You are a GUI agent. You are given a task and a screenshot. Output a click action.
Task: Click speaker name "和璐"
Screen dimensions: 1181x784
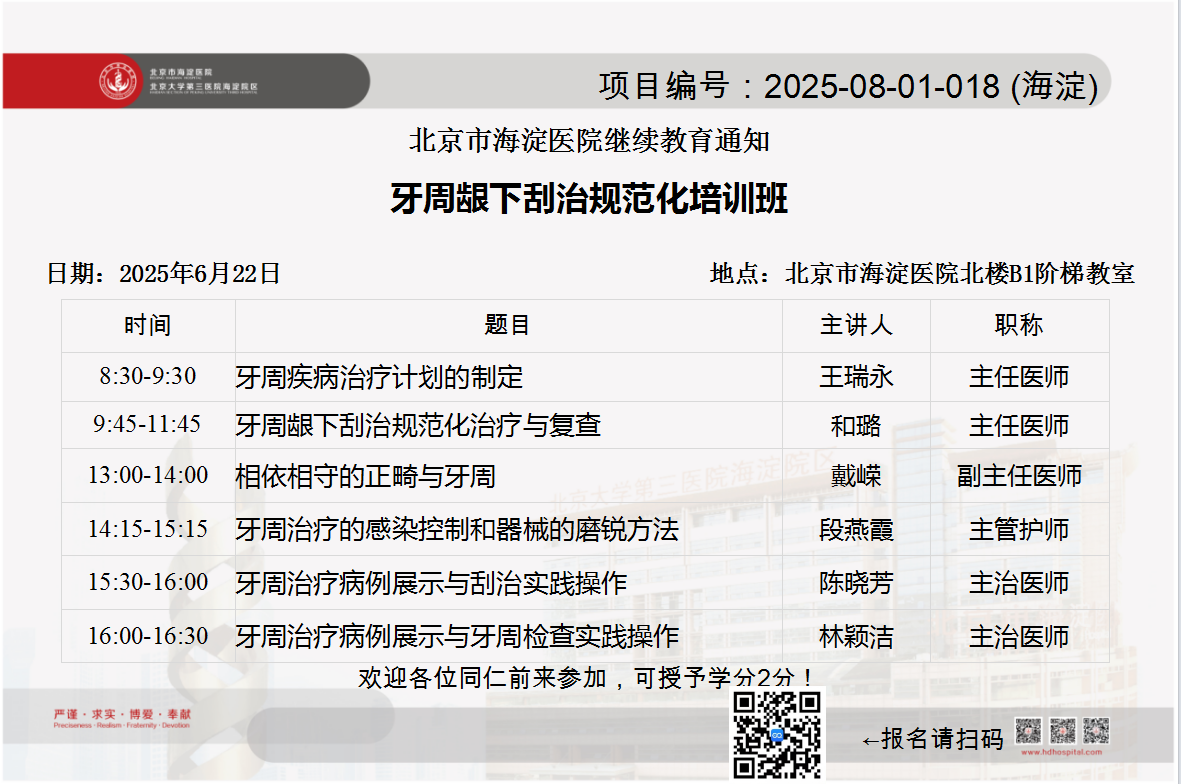[856, 426]
